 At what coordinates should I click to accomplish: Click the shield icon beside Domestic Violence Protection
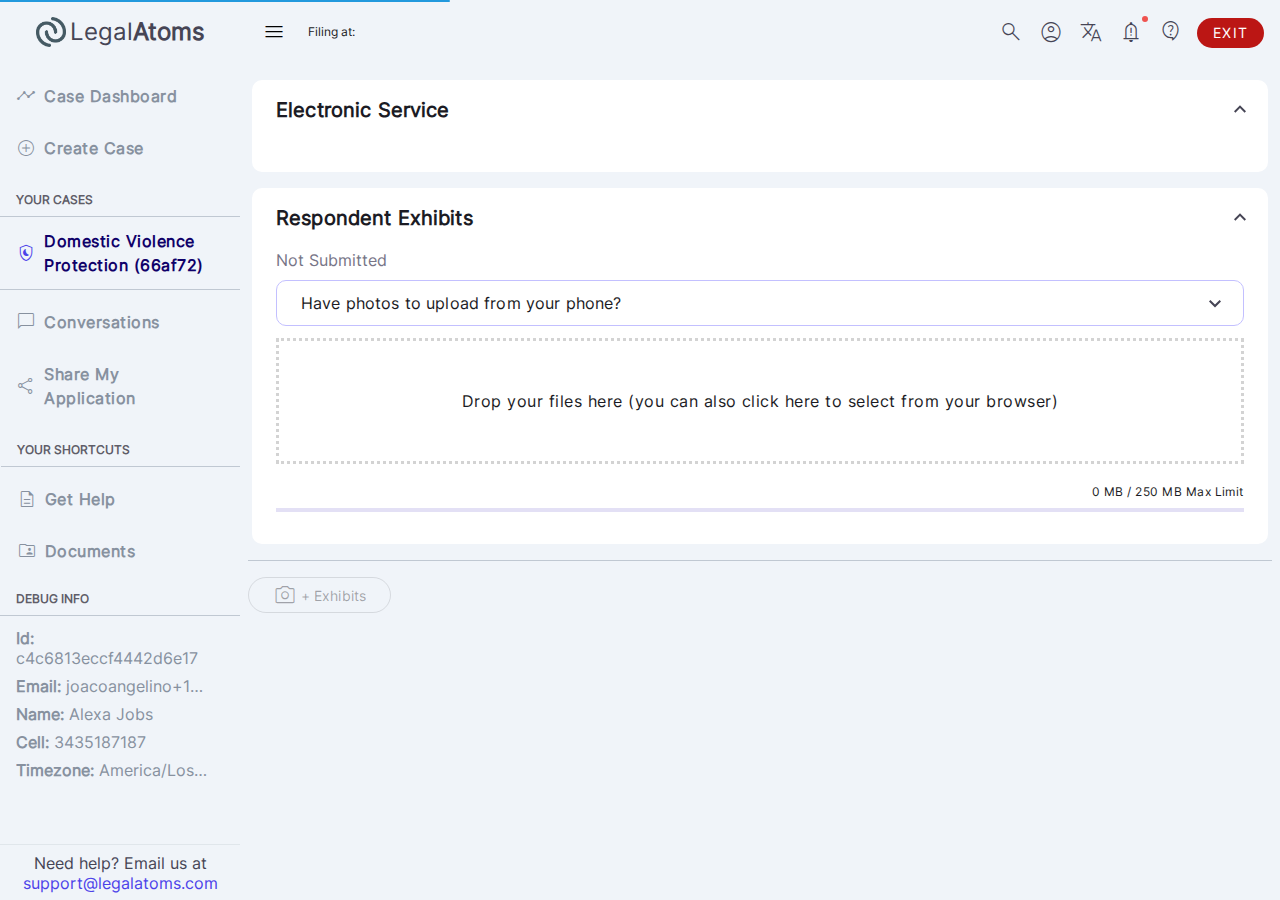pos(26,253)
